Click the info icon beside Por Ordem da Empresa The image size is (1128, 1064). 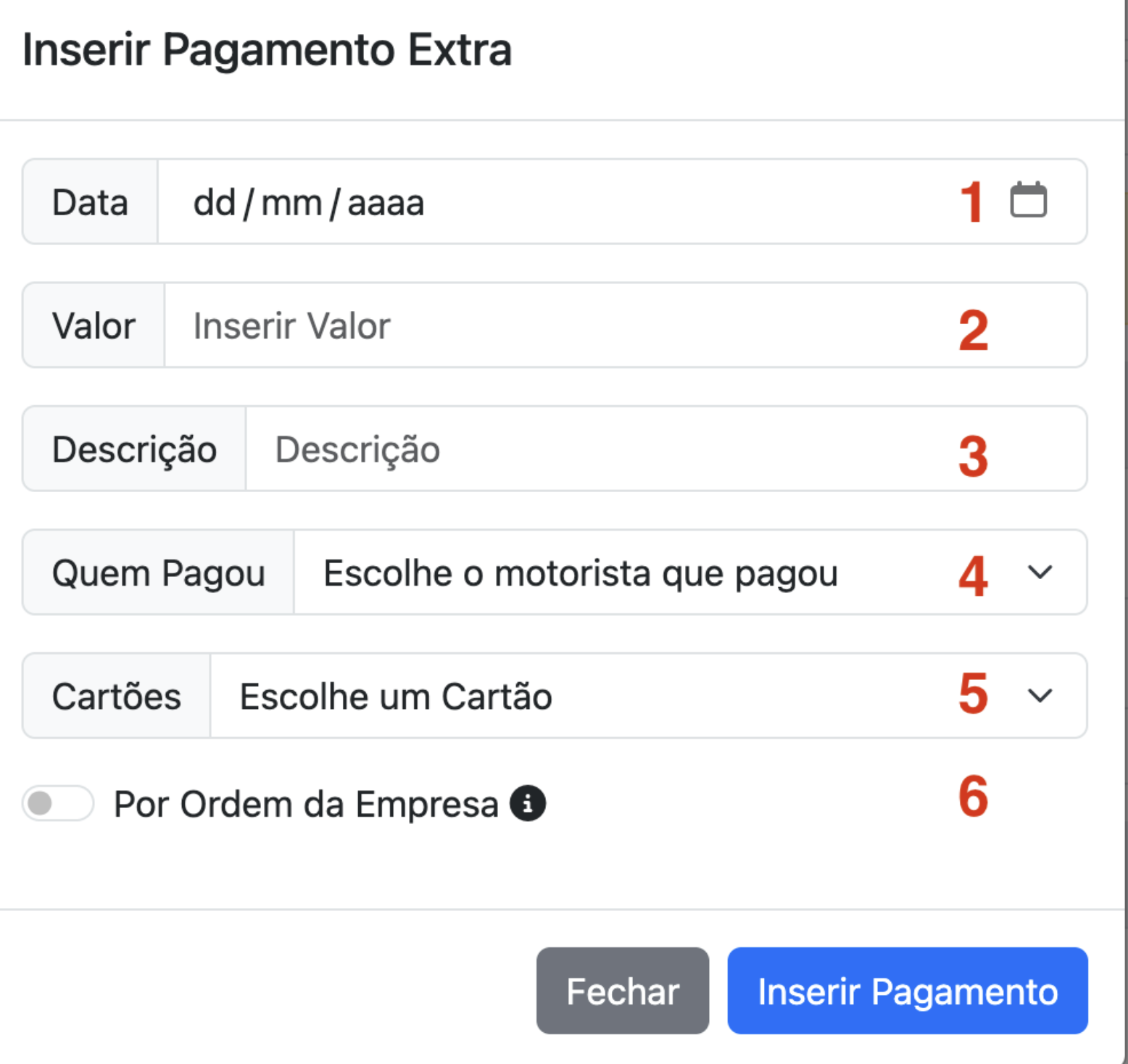click(x=528, y=803)
